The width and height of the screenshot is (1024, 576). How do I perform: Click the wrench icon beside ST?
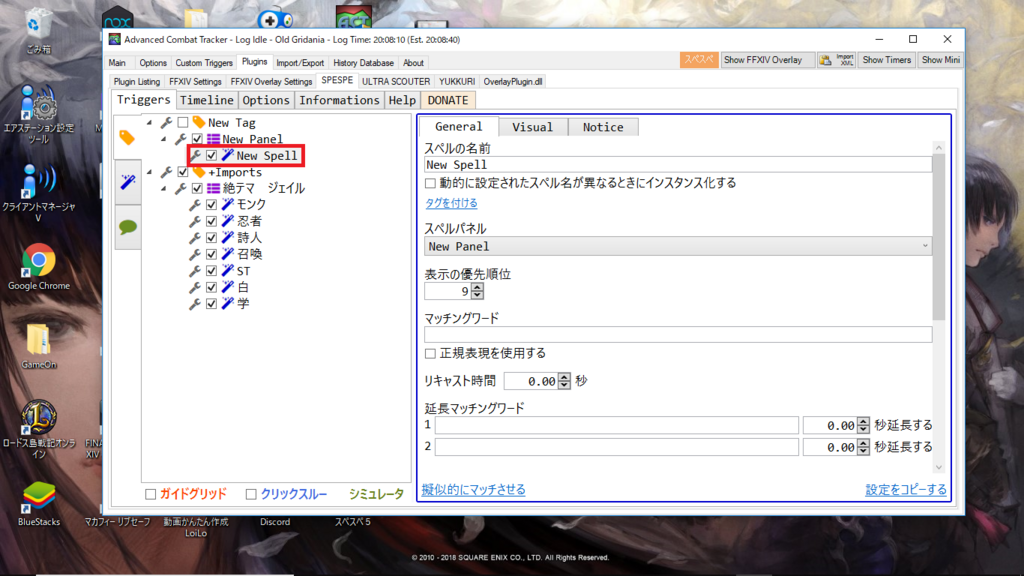point(195,271)
